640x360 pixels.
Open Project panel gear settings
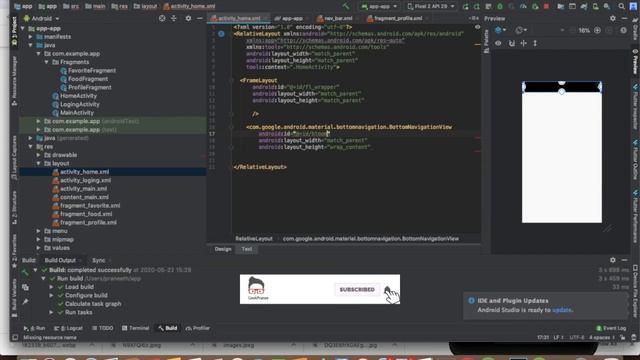click(x=188, y=18)
